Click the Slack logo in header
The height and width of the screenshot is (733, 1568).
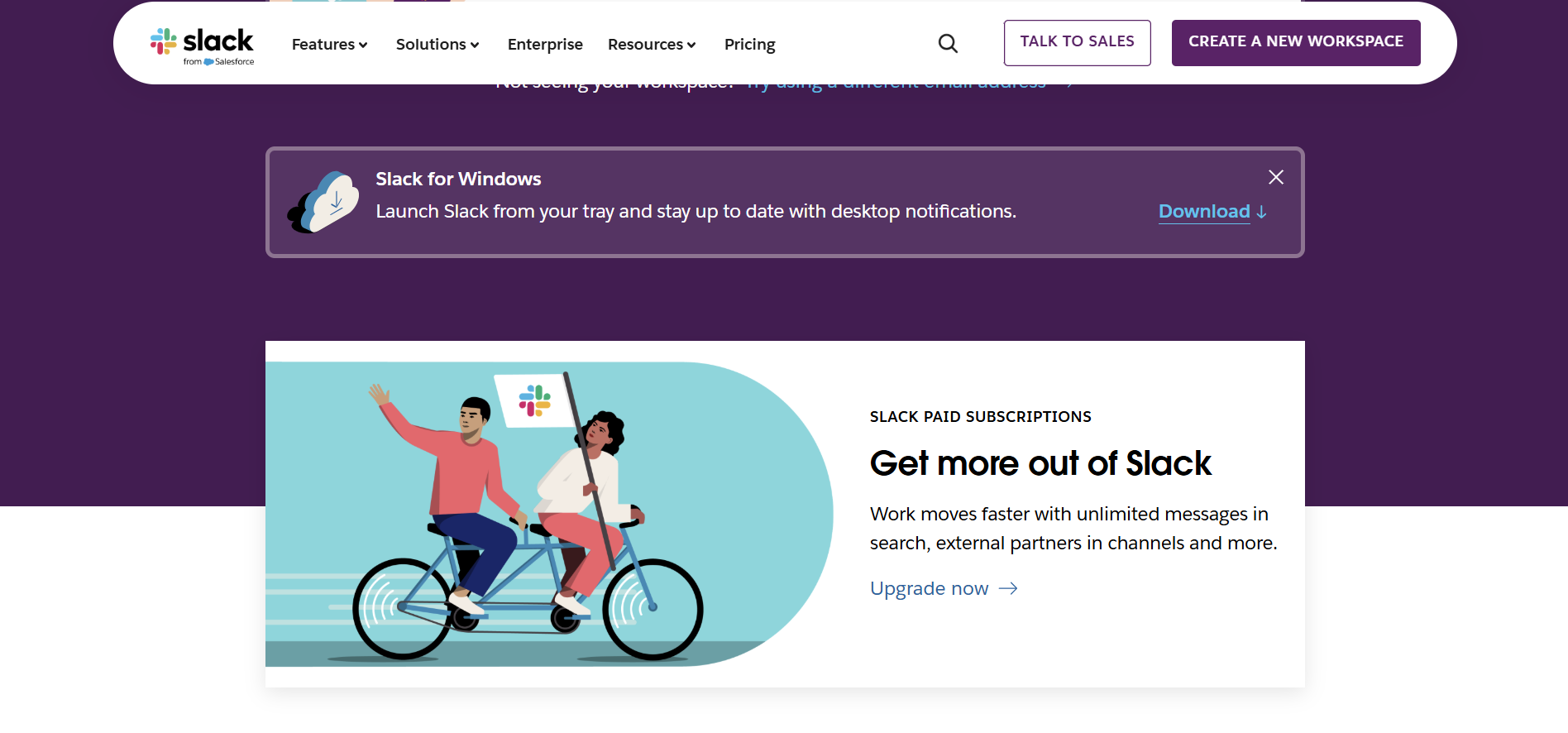point(202,46)
